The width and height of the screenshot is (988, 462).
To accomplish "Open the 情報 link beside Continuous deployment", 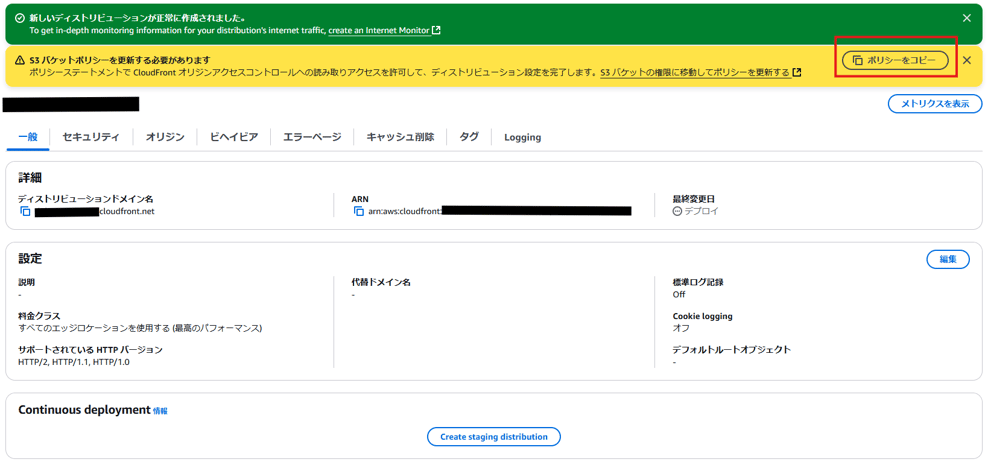I will tap(160, 411).
